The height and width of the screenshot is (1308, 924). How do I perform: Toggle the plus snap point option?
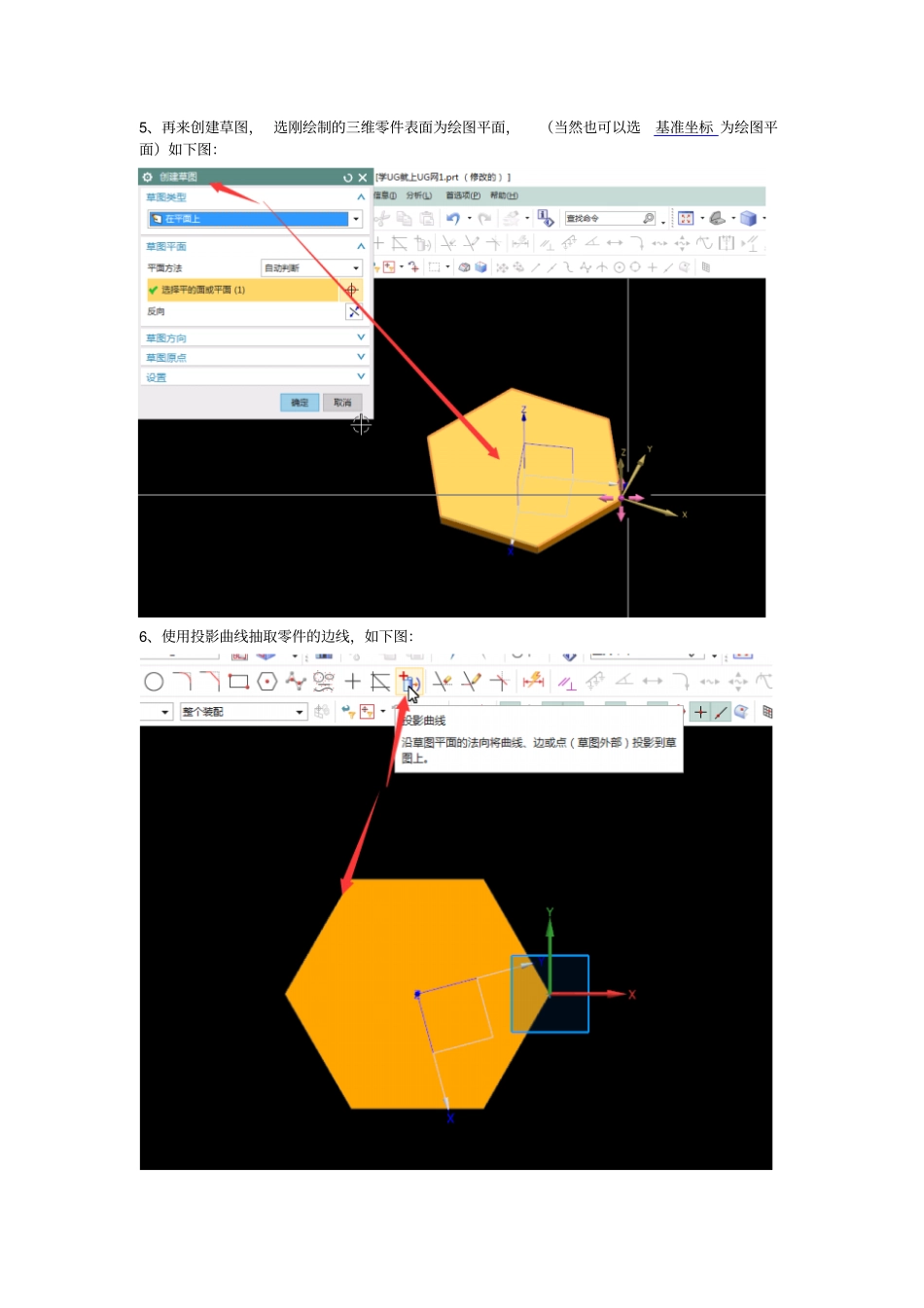pos(700,712)
